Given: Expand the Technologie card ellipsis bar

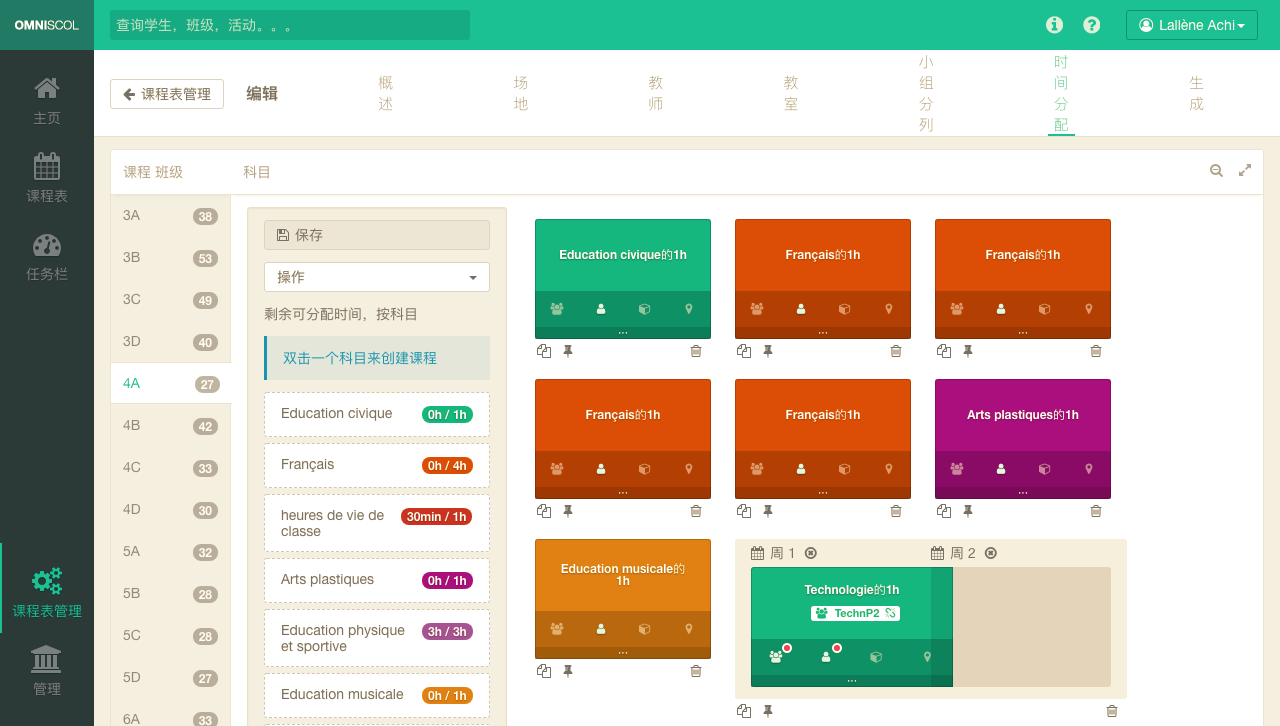Looking at the screenshot, I should click(851, 681).
